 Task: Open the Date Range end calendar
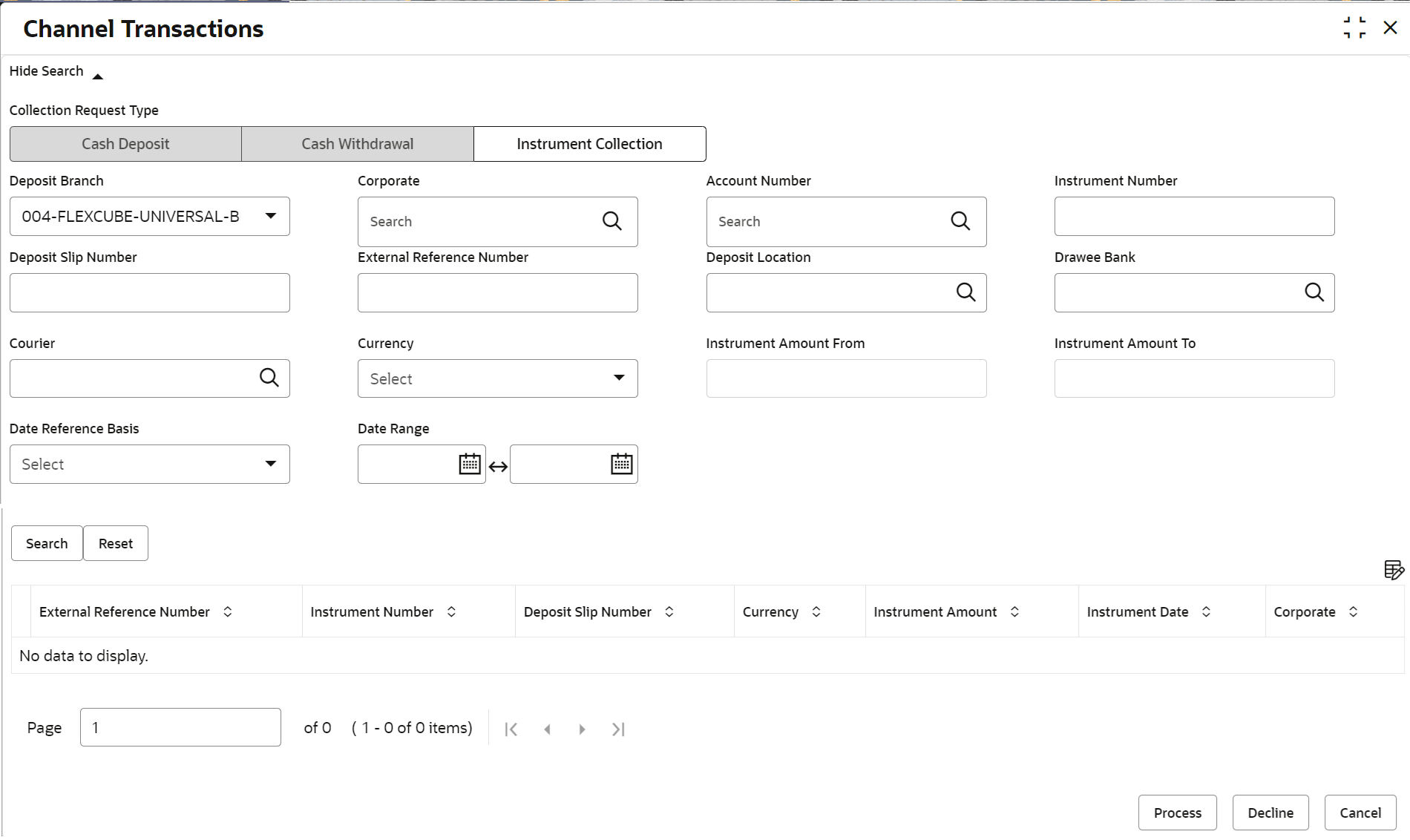621,465
